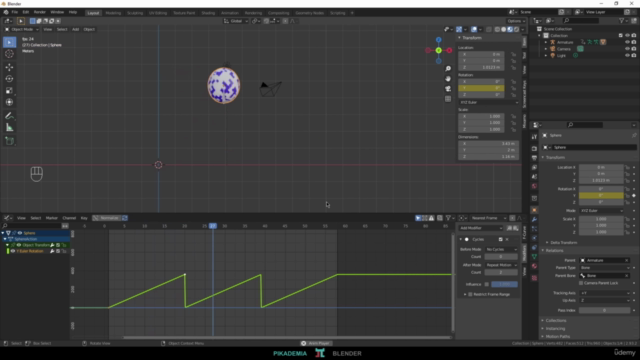Switch to the Shading workspace tab
The height and width of the screenshot is (360, 640).
click(208, 13)
